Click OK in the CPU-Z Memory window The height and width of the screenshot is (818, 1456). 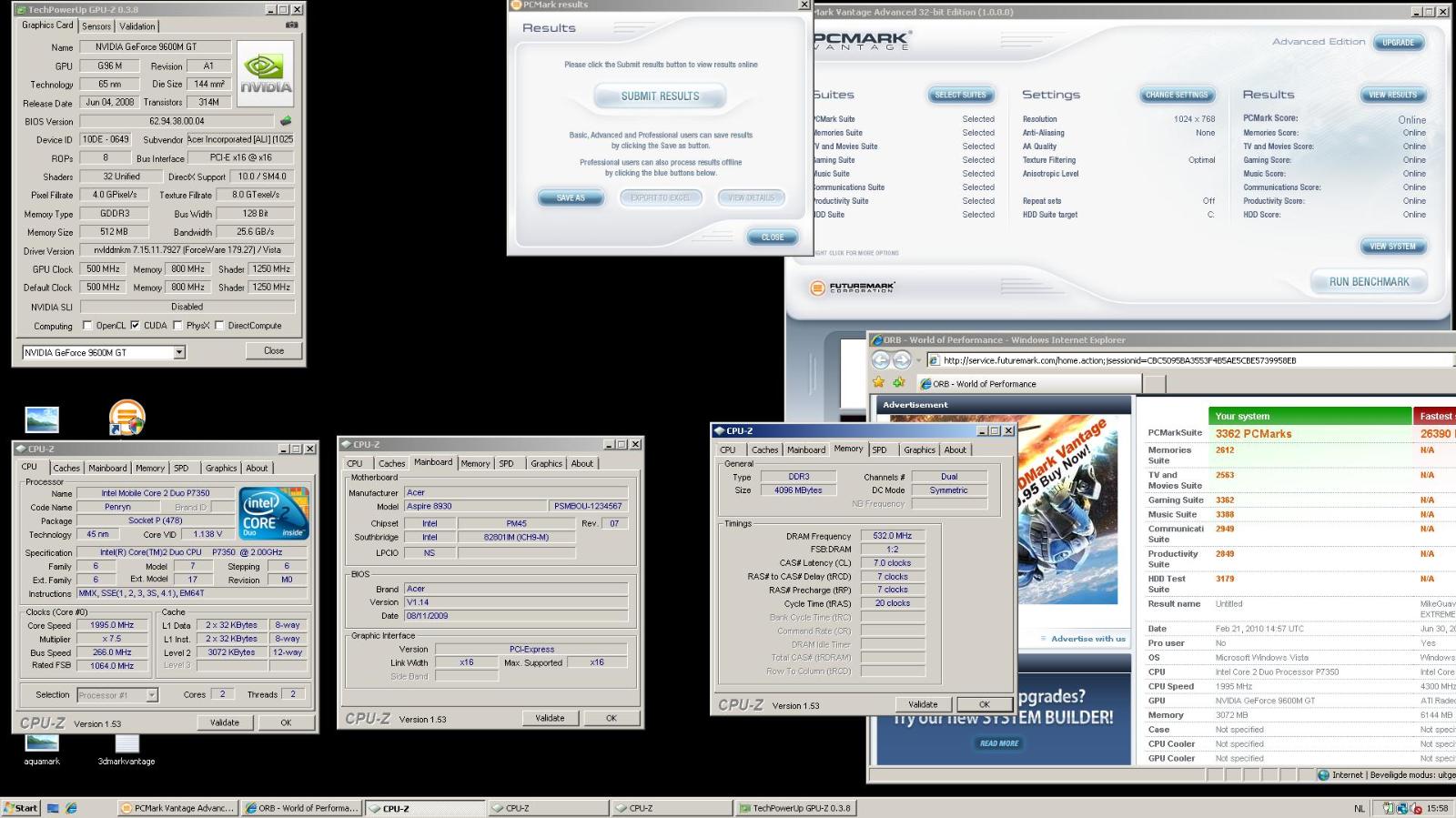pos(984,704)
